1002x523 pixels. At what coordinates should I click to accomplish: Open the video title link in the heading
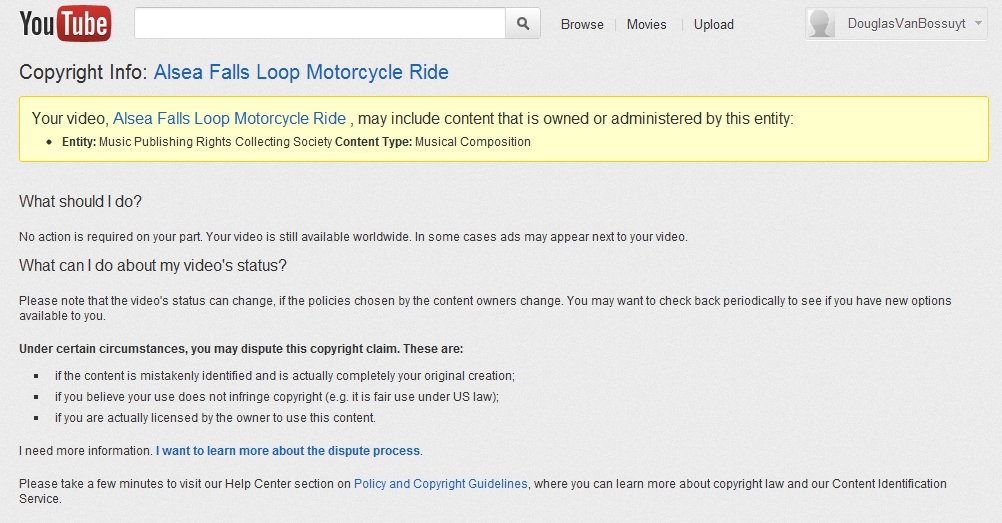[x=301, y=72]
